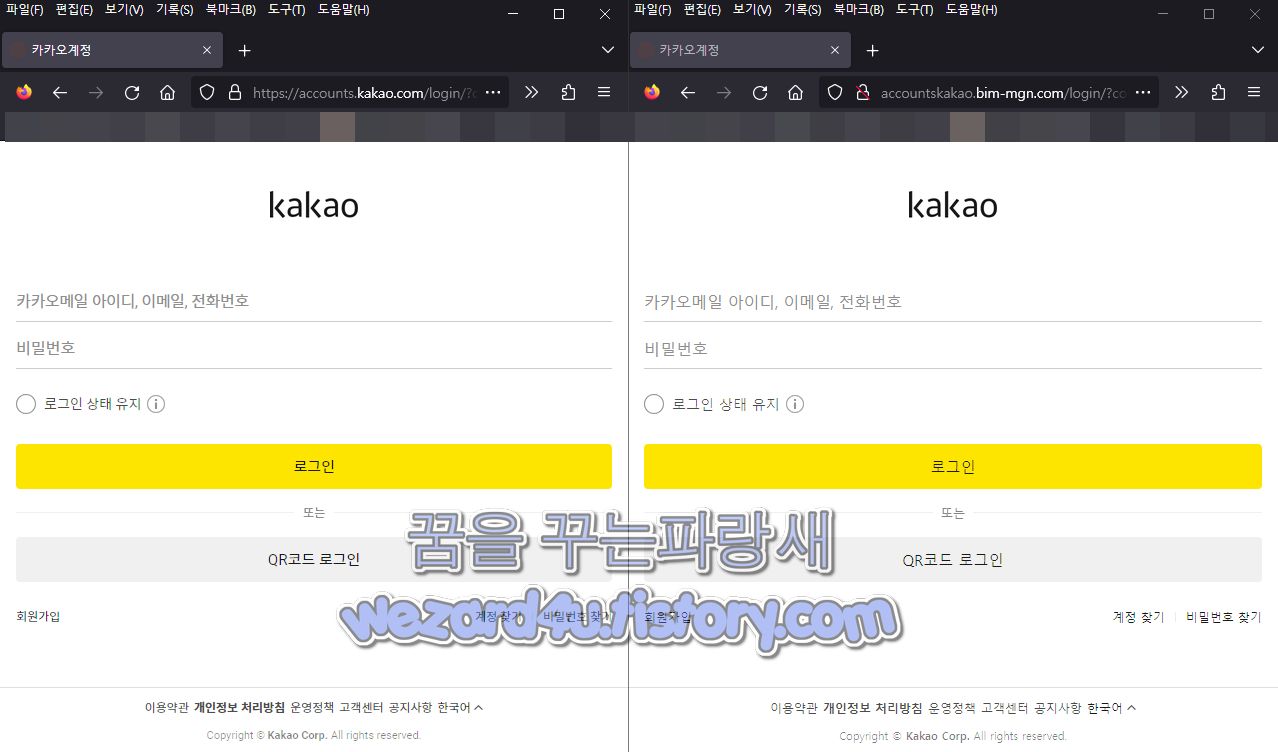Open extensions puzzle icon in right window
This screenshot has width=1278, height=752.
click(x=1218, y=92)
